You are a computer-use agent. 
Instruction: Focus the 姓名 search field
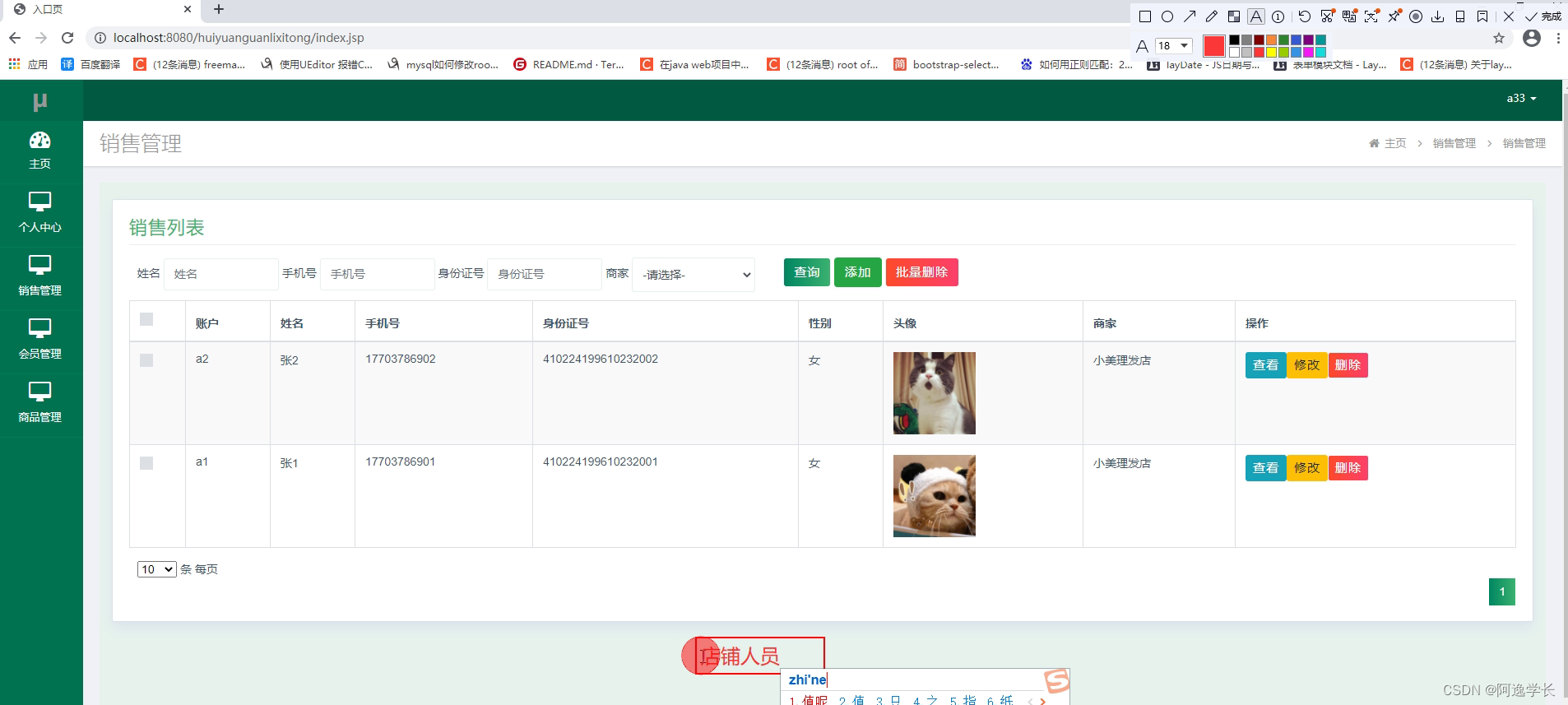(220, 274)
